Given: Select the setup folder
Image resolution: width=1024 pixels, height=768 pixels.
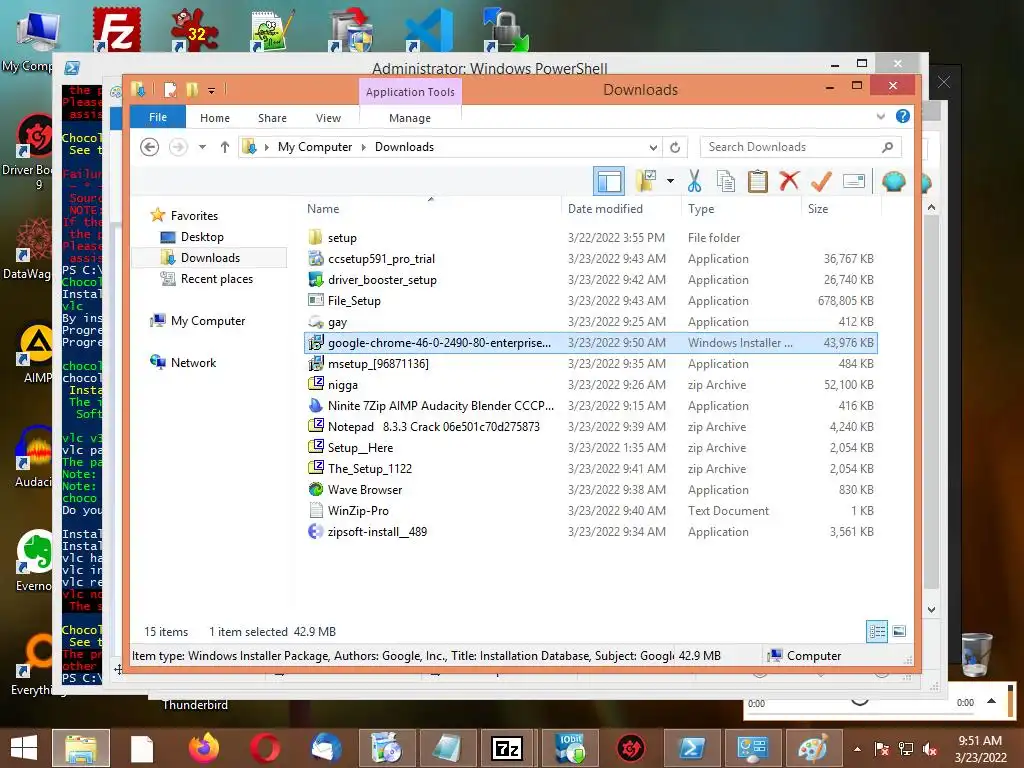Looking at the screenshot, I should click(591, 238).
